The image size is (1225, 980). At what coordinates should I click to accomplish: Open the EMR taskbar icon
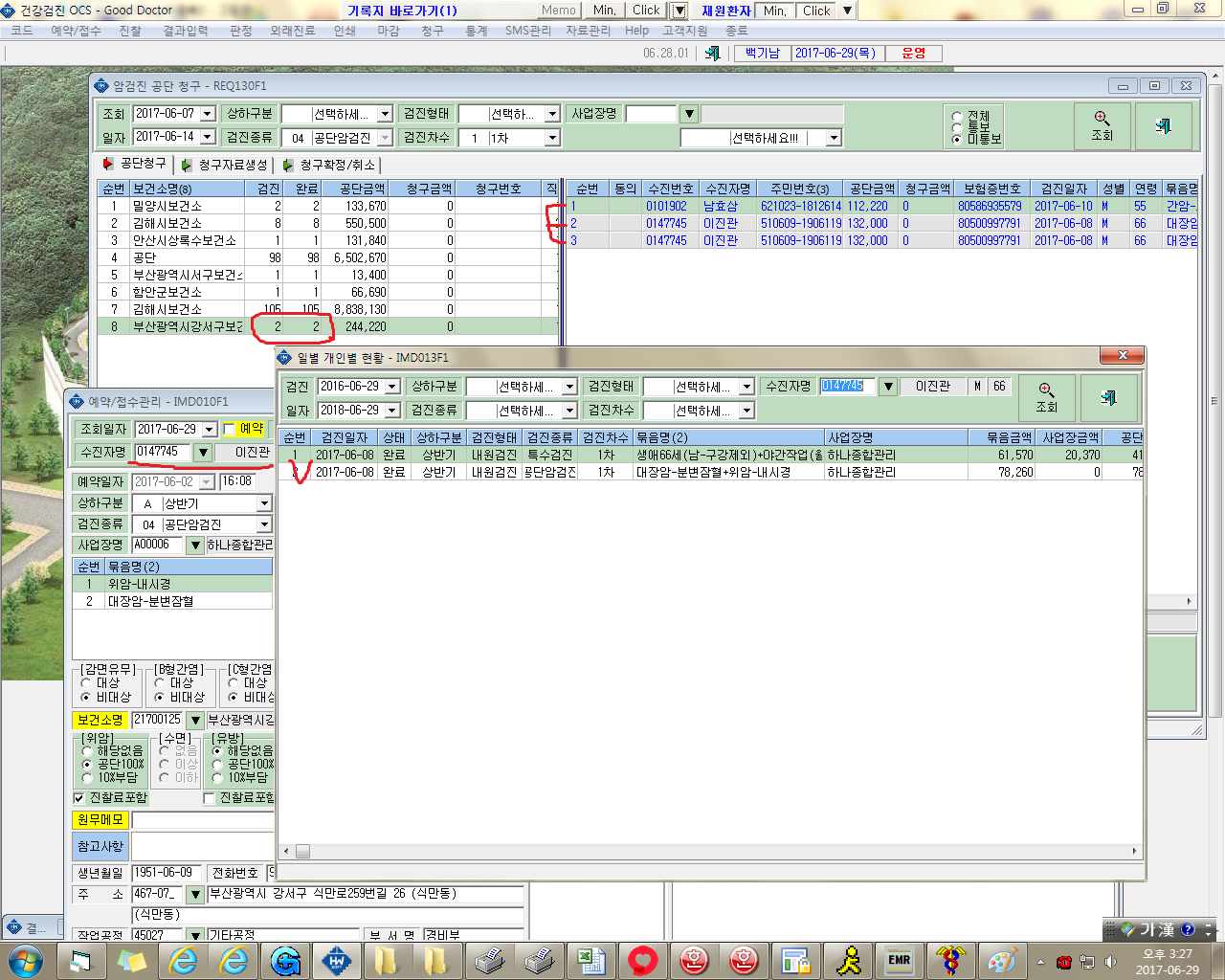[x=899, y=960]
